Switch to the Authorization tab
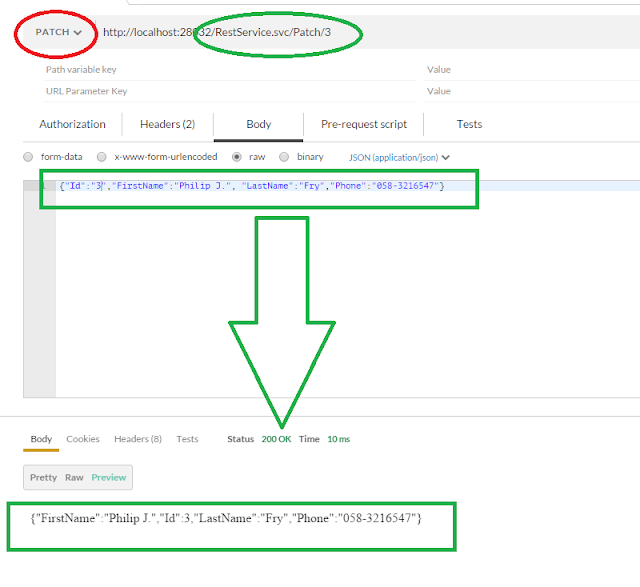The image size is (640, 587). click(72, 124)
